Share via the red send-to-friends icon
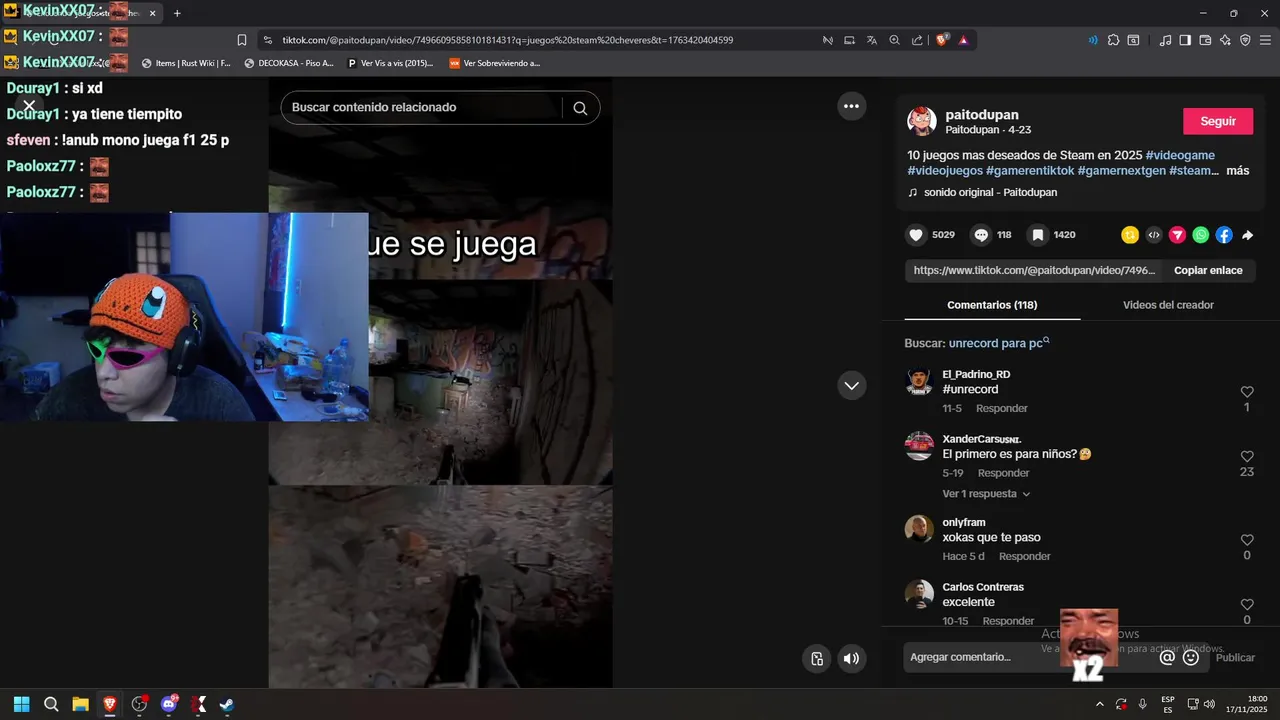Screen dimensions: 1280x720 pyautogui.click(x=1178, y=235)
